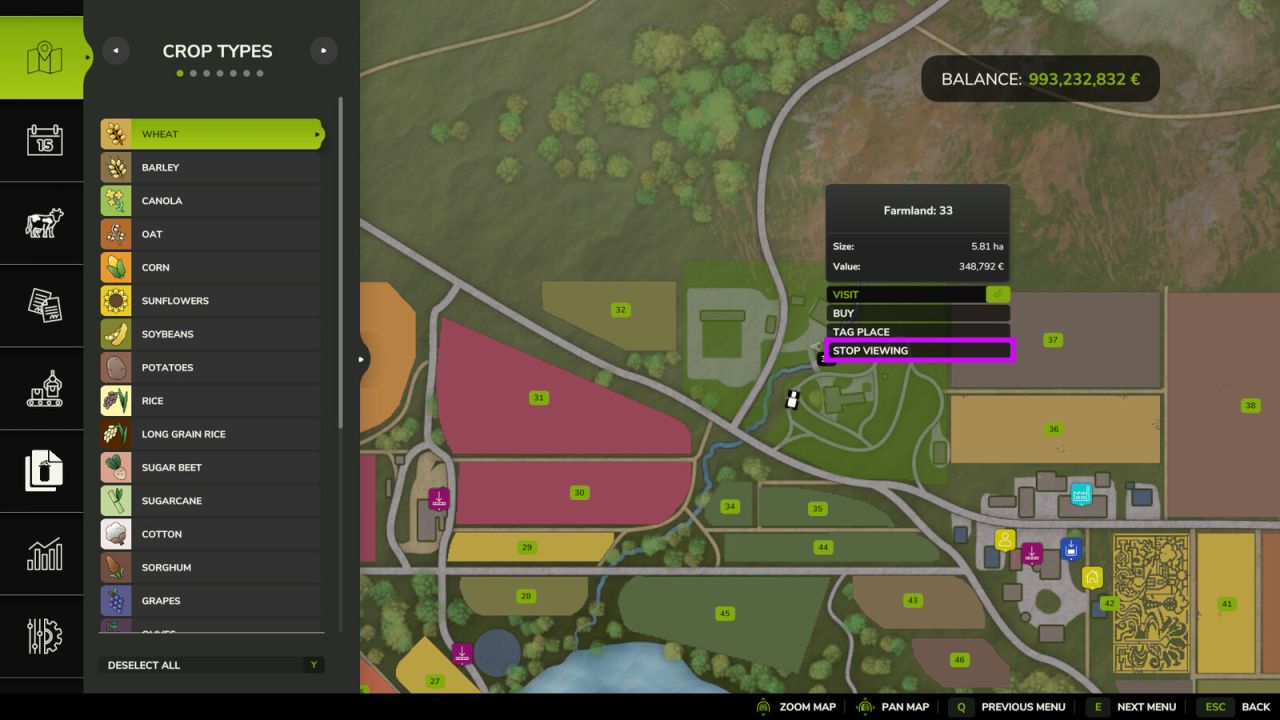Switch to the previous map overview category arrow

[x=116, y=51]
